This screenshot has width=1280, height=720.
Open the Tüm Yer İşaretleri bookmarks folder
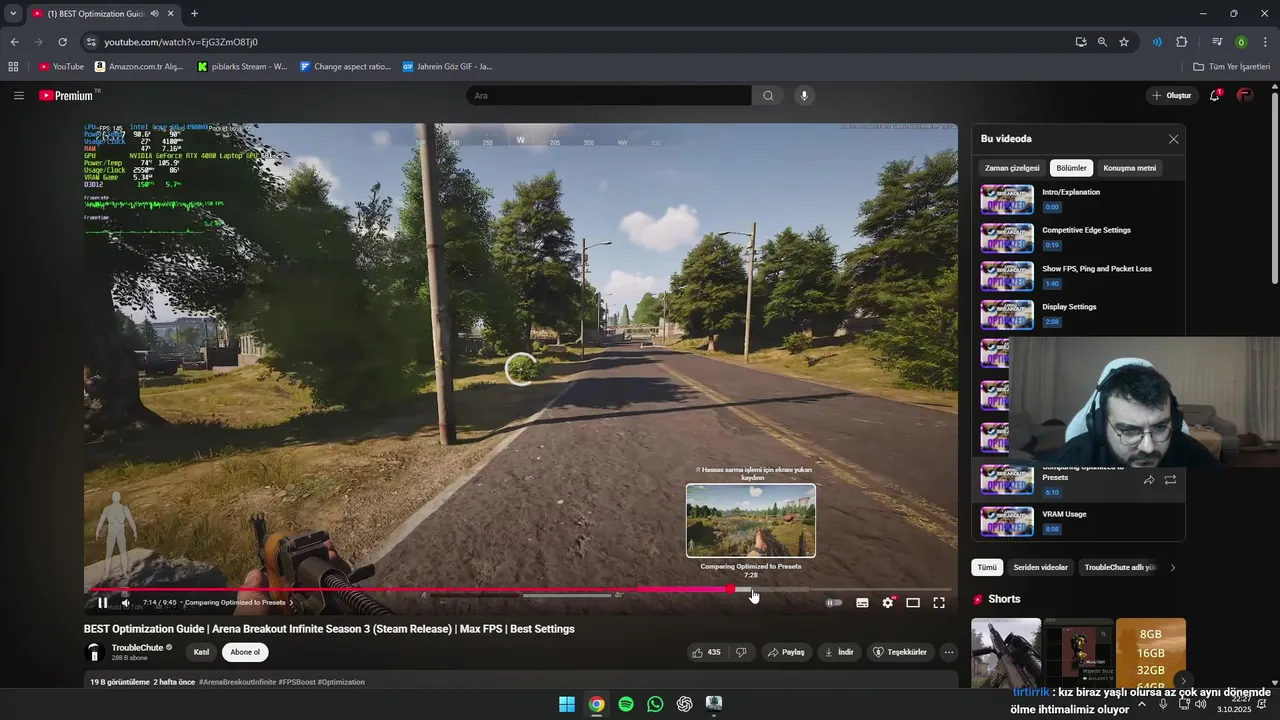pos(1232,67)
